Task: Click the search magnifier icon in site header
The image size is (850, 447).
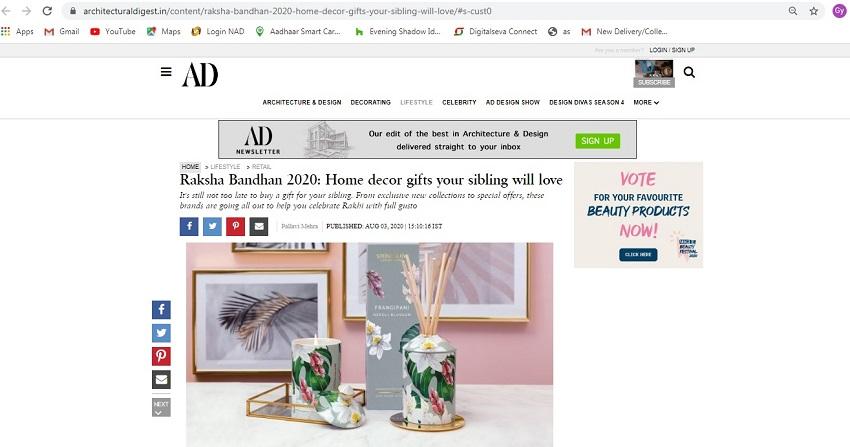Action: coord(689,72)
